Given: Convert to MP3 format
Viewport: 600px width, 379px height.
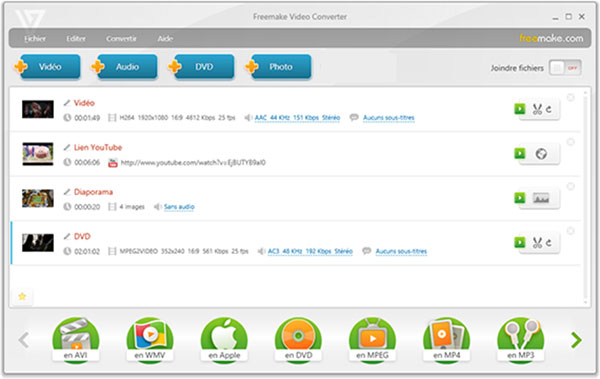Looking at the screenshot, I should [x=520, y=340].
